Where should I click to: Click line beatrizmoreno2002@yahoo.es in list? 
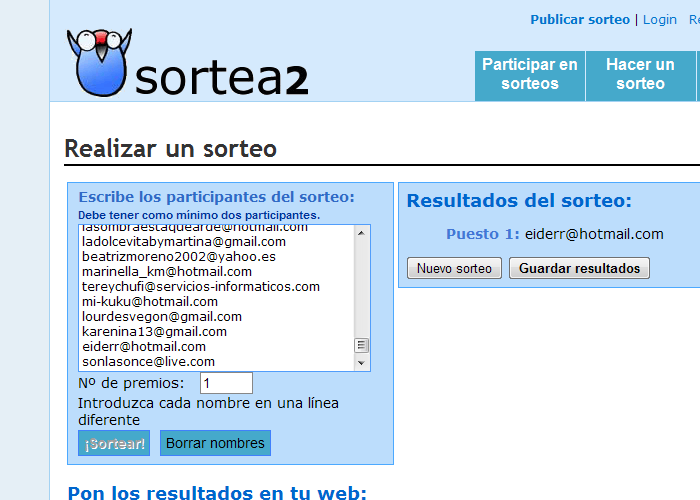179,257
